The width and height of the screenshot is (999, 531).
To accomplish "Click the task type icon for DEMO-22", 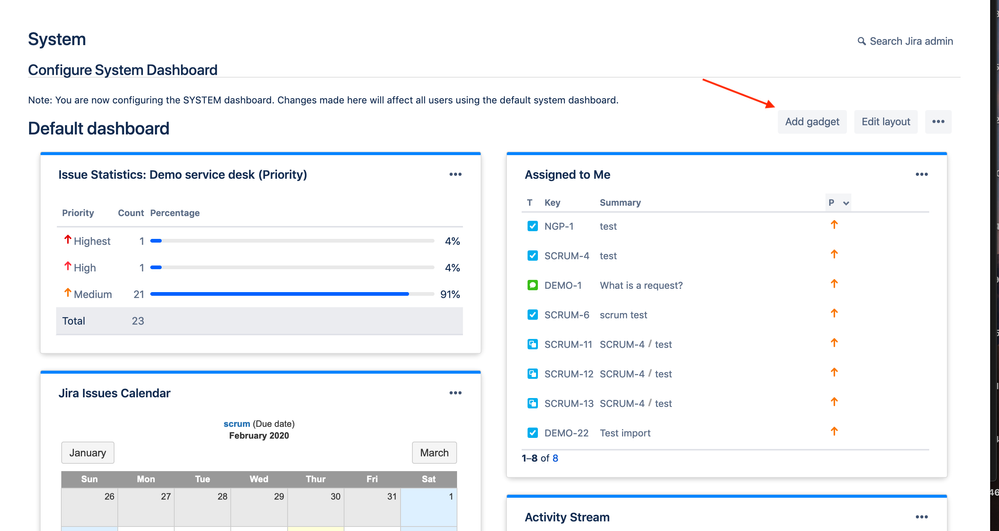I will pyautogui.click(x=533, y=433).
